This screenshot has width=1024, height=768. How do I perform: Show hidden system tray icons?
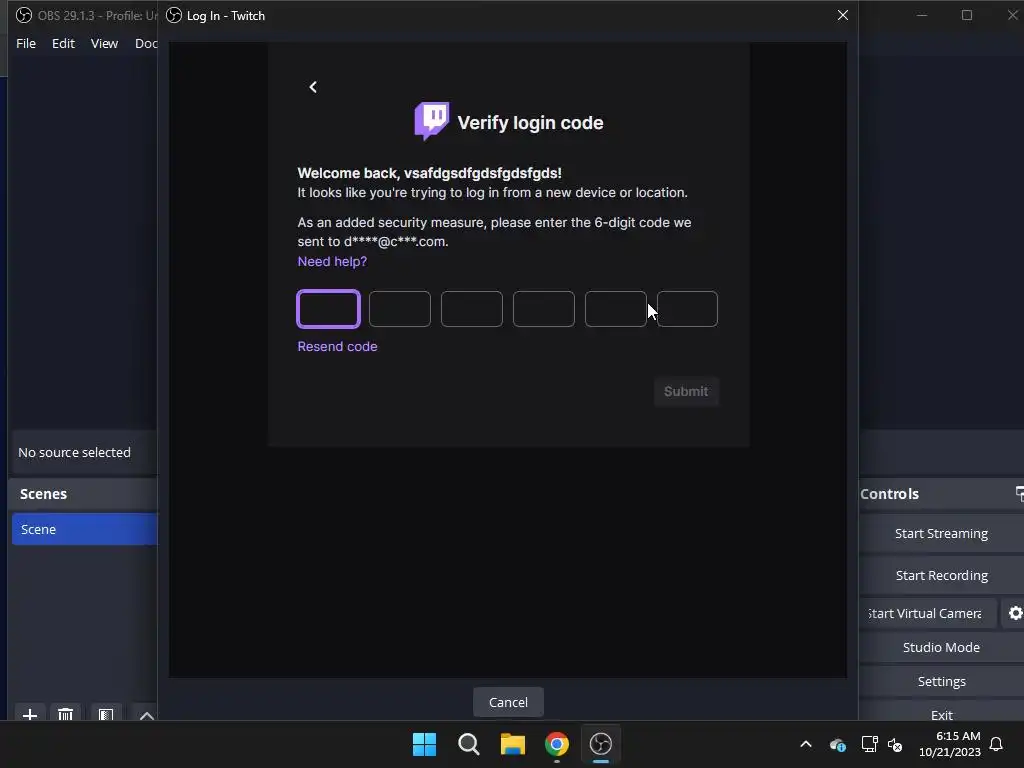(x=806, y=744)
